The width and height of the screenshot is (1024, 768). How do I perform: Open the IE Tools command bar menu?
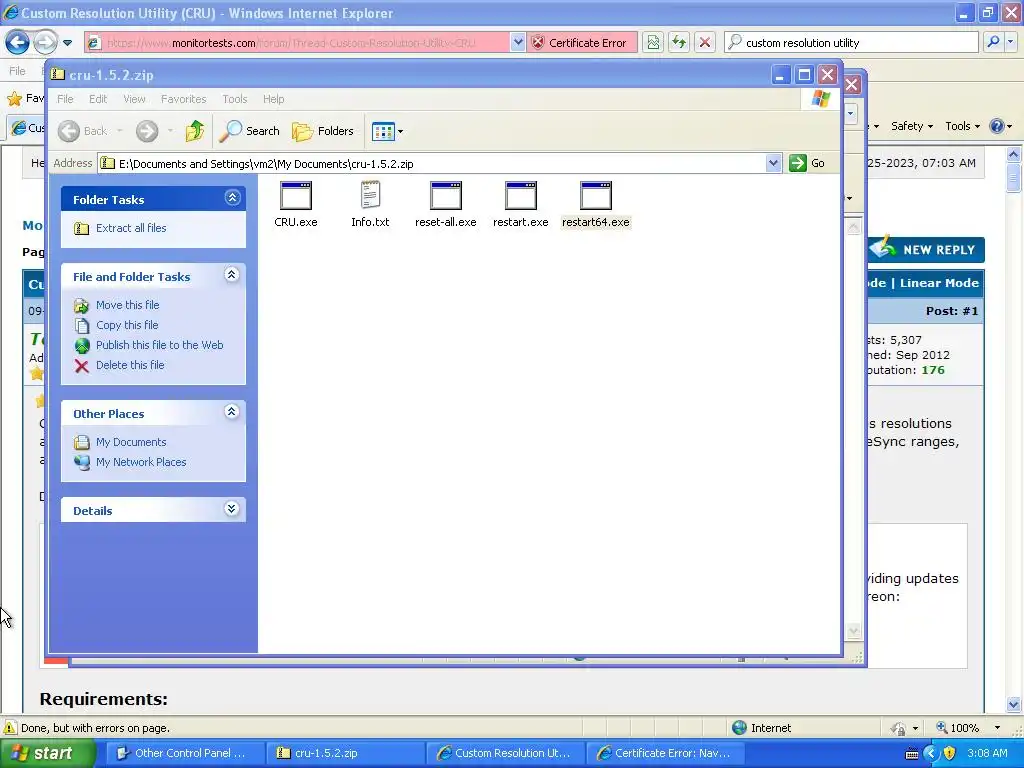[x=962, y=126]
